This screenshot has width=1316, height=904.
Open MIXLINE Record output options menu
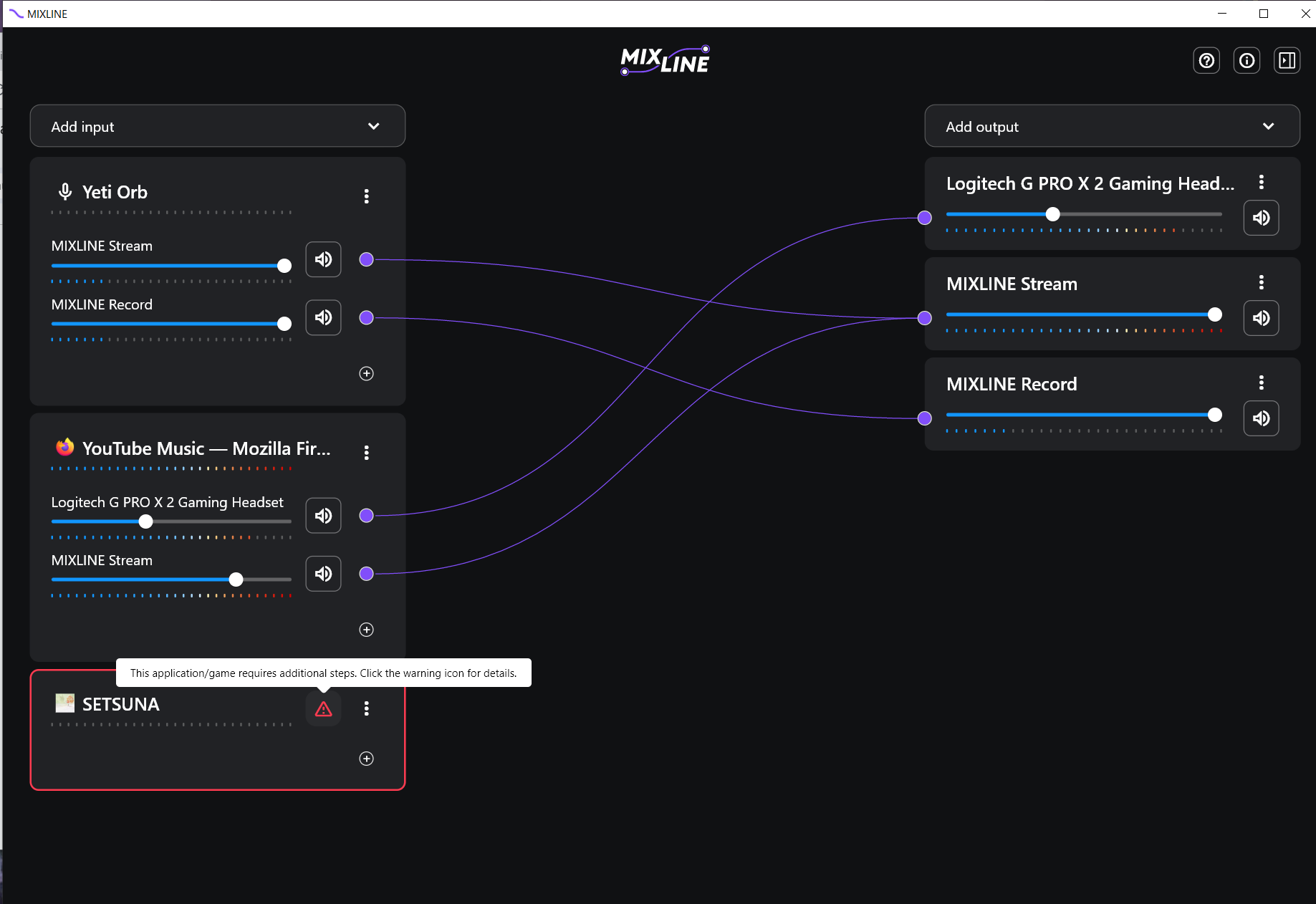[x=1262, y=383]
